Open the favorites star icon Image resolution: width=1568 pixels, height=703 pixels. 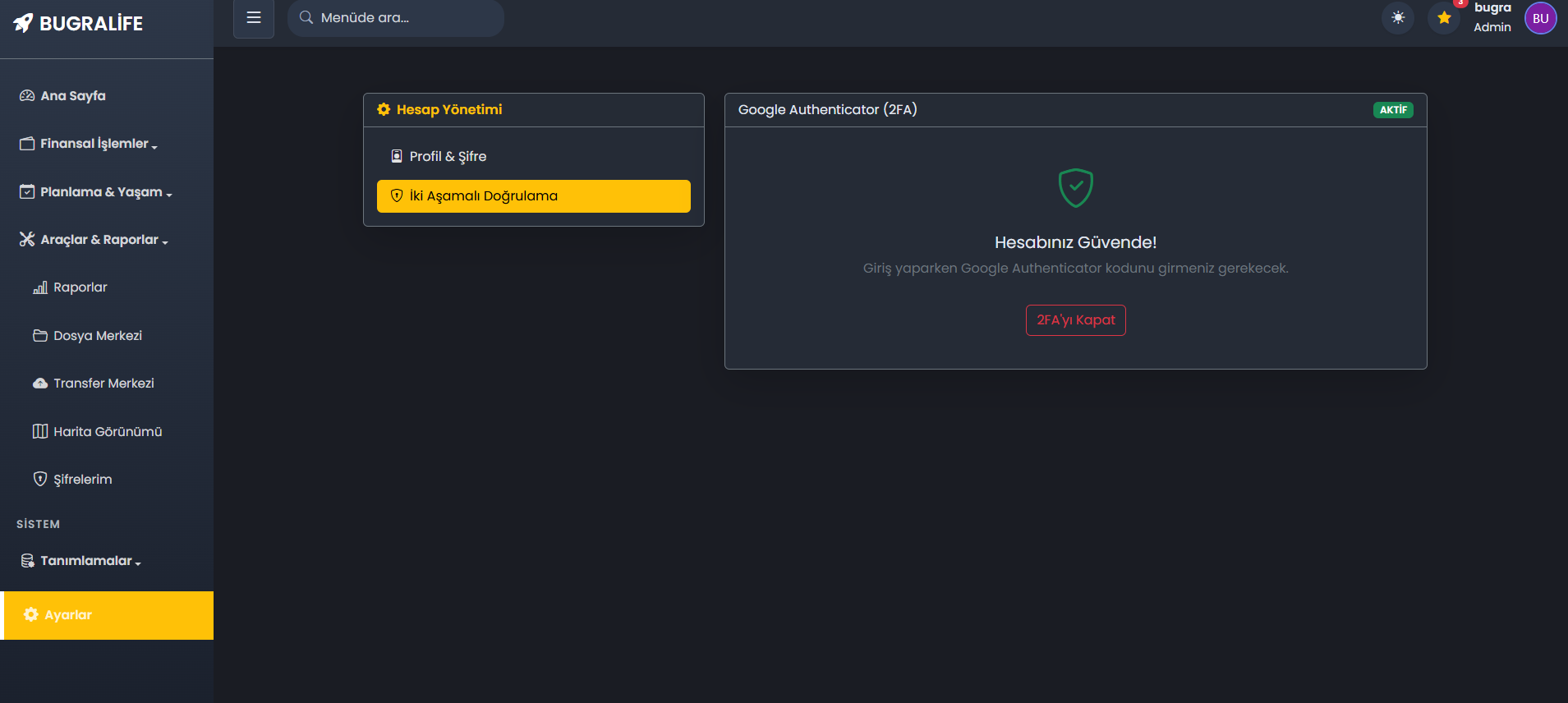pyautogui.click(x=1444, y=18)
